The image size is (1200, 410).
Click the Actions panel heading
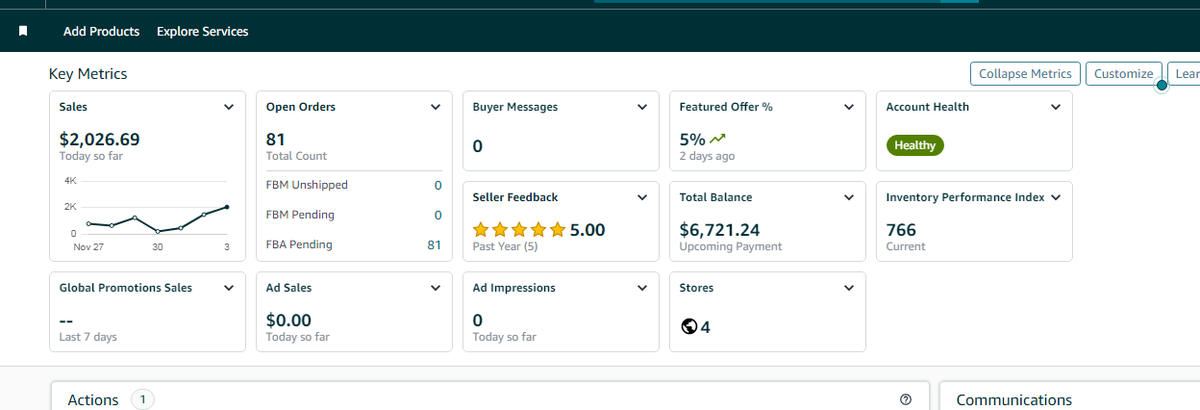(93, 400)
